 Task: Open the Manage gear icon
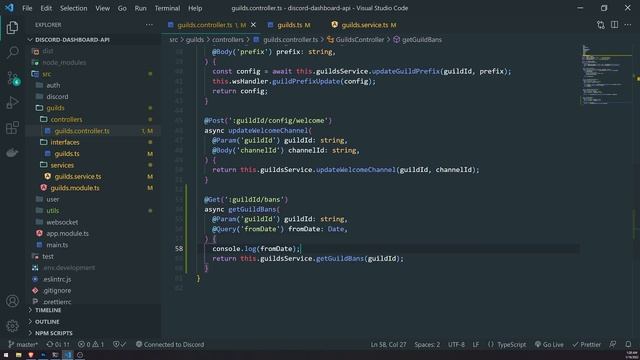point(12,326)
